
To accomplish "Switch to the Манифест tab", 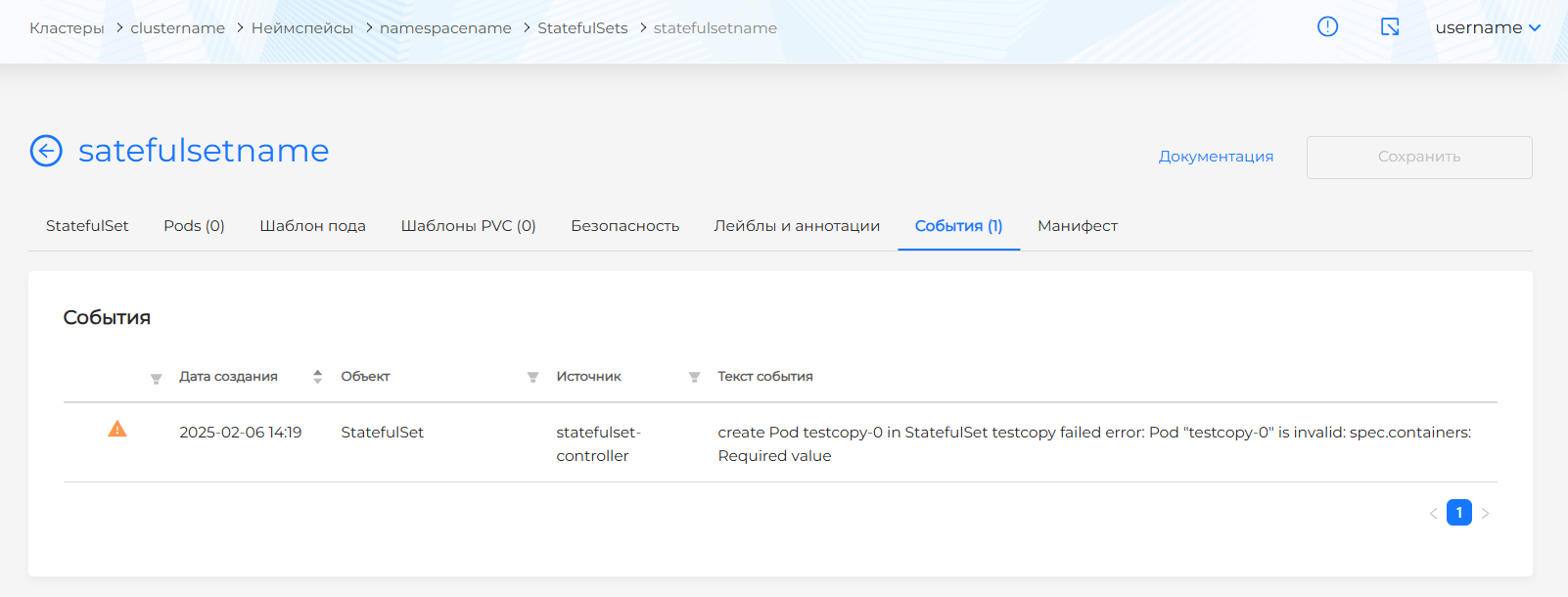I will pos(1077,226).
